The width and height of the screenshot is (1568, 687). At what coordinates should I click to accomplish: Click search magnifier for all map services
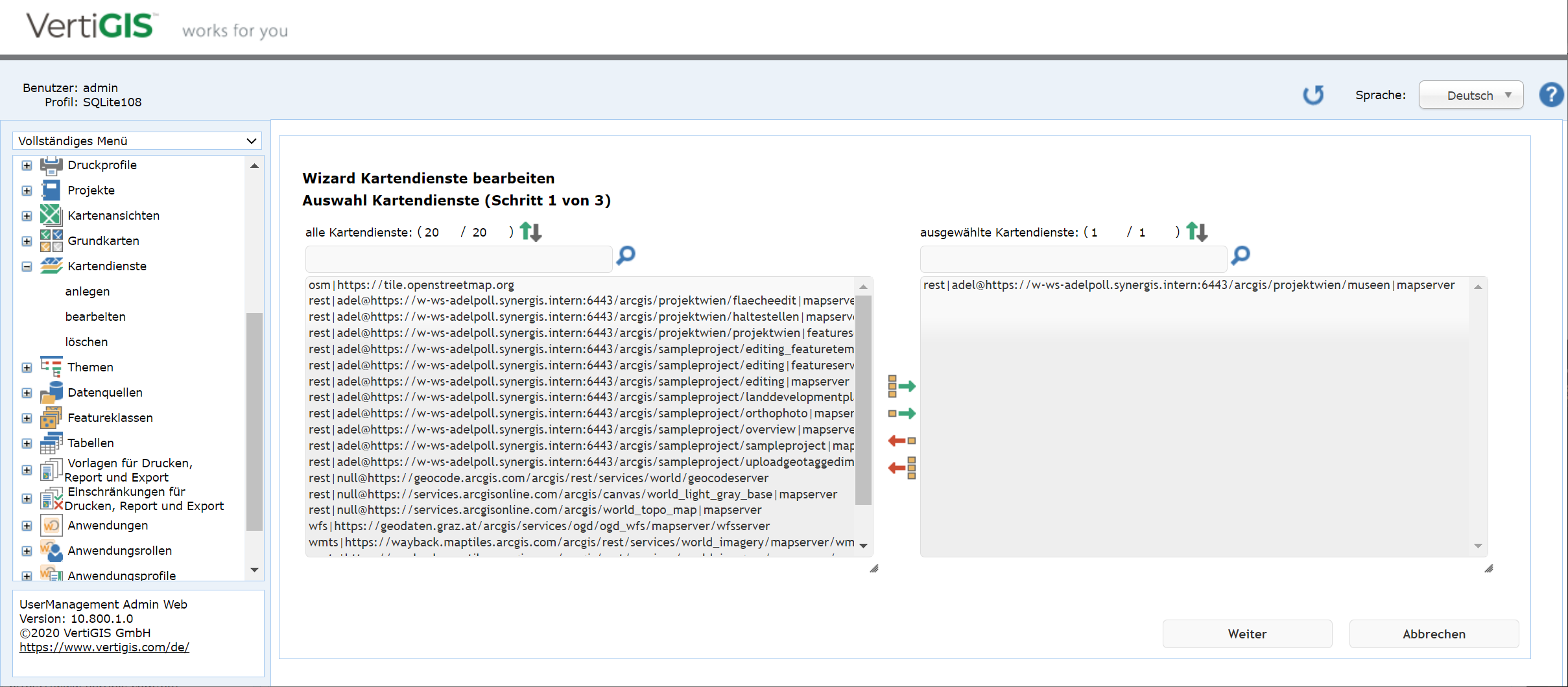pos(626,255)
